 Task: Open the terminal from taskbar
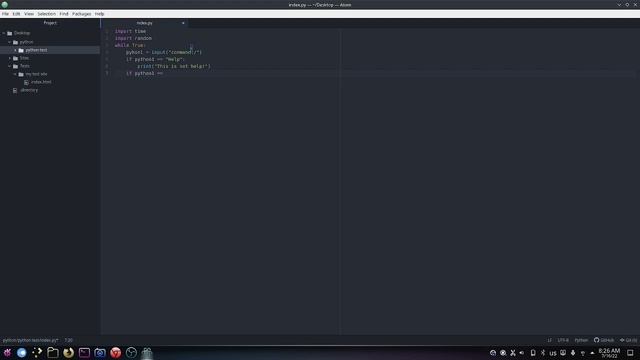[84, 353]
